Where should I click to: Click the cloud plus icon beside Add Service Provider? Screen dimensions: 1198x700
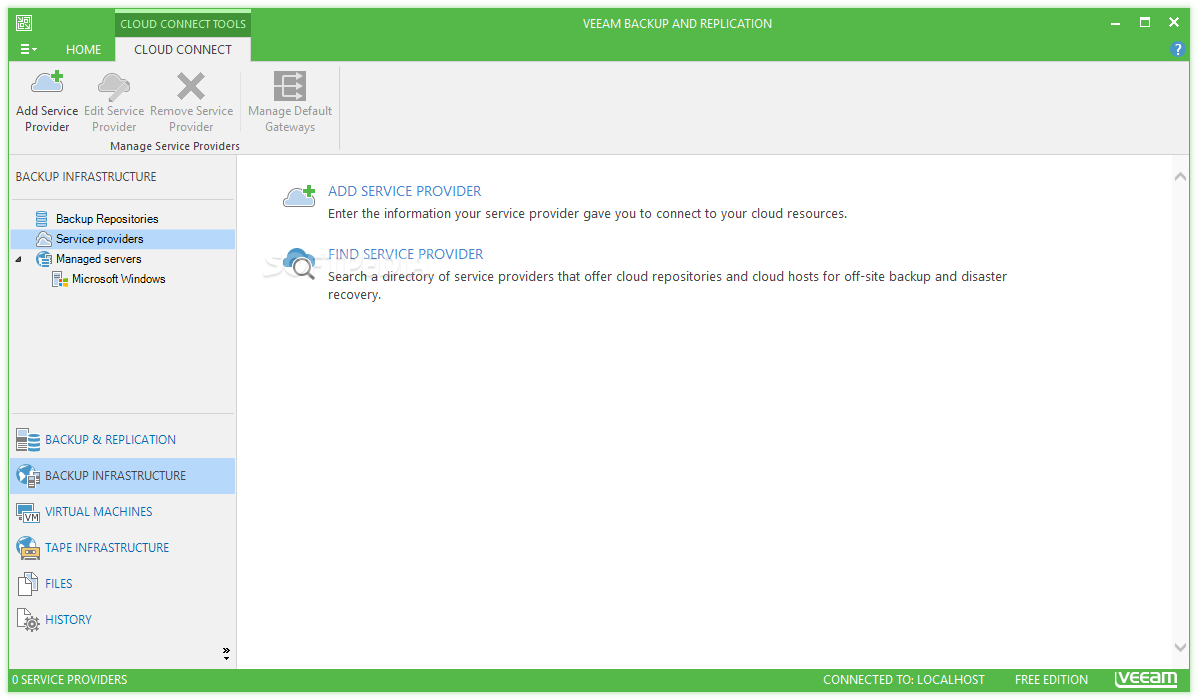click(300, 196)
